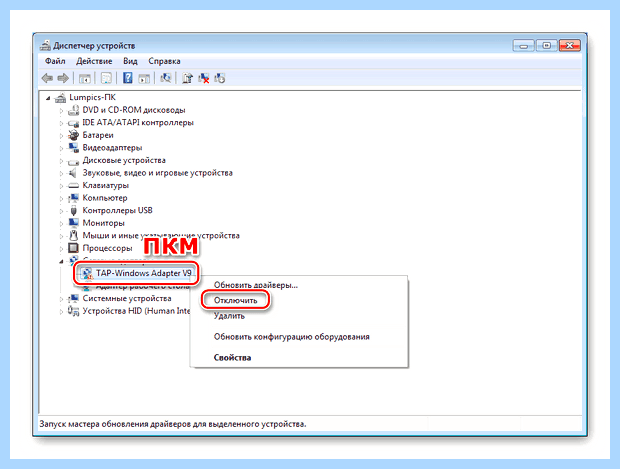
Task: Select the Видеоадаптеры label
Action: click(x=112, y=148)
